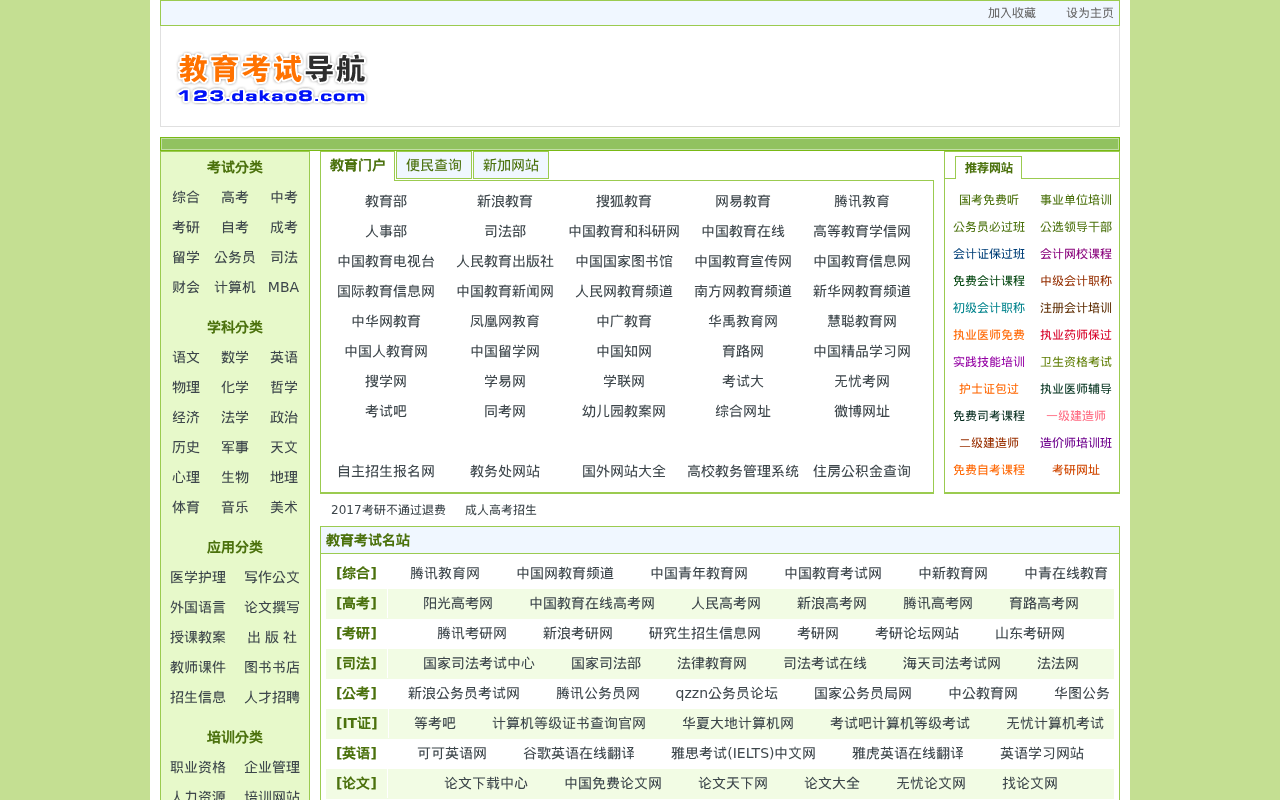Click 加入收藏 in the top bar
The image size is (1280, 800).
1011,13
